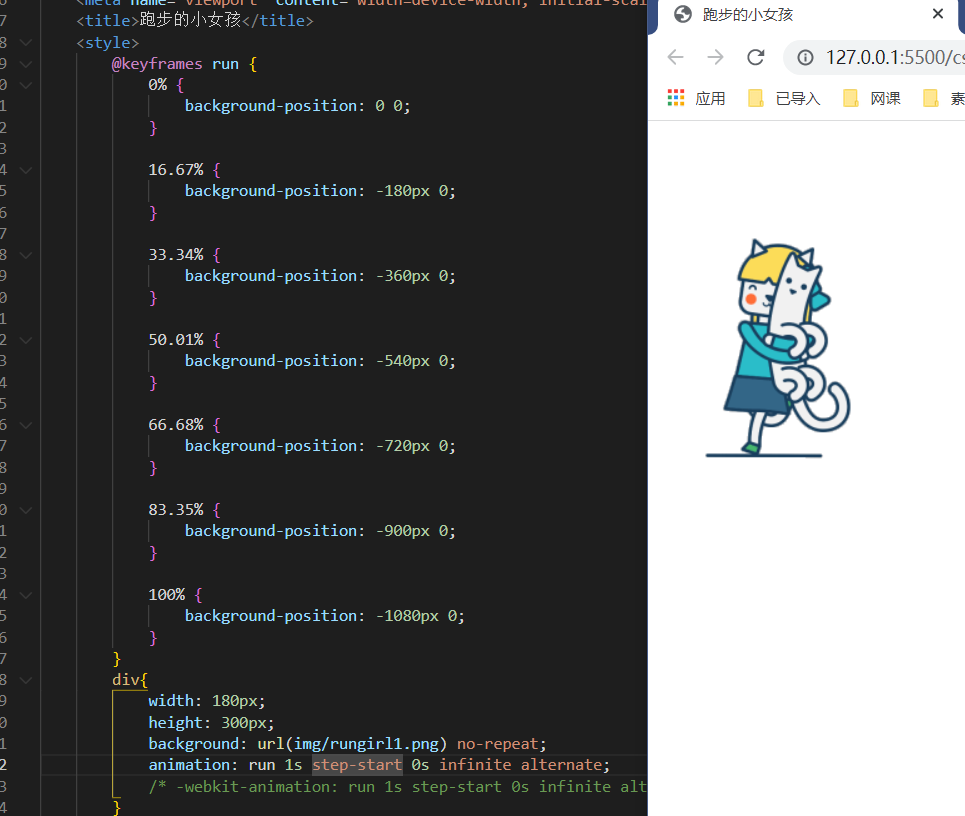Collapse the div rule fold arrow

26,680
